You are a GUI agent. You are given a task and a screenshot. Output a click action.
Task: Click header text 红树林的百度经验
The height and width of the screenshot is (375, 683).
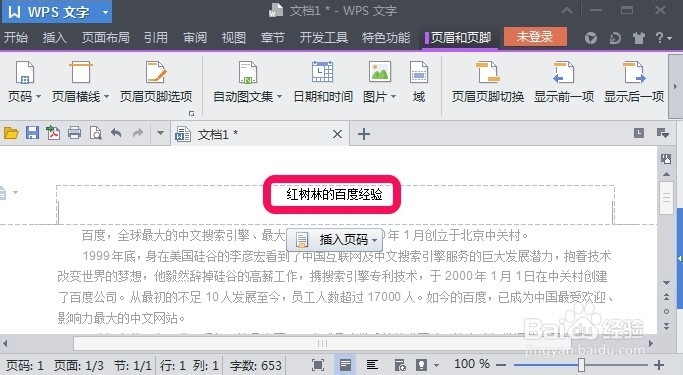[334, 194]
